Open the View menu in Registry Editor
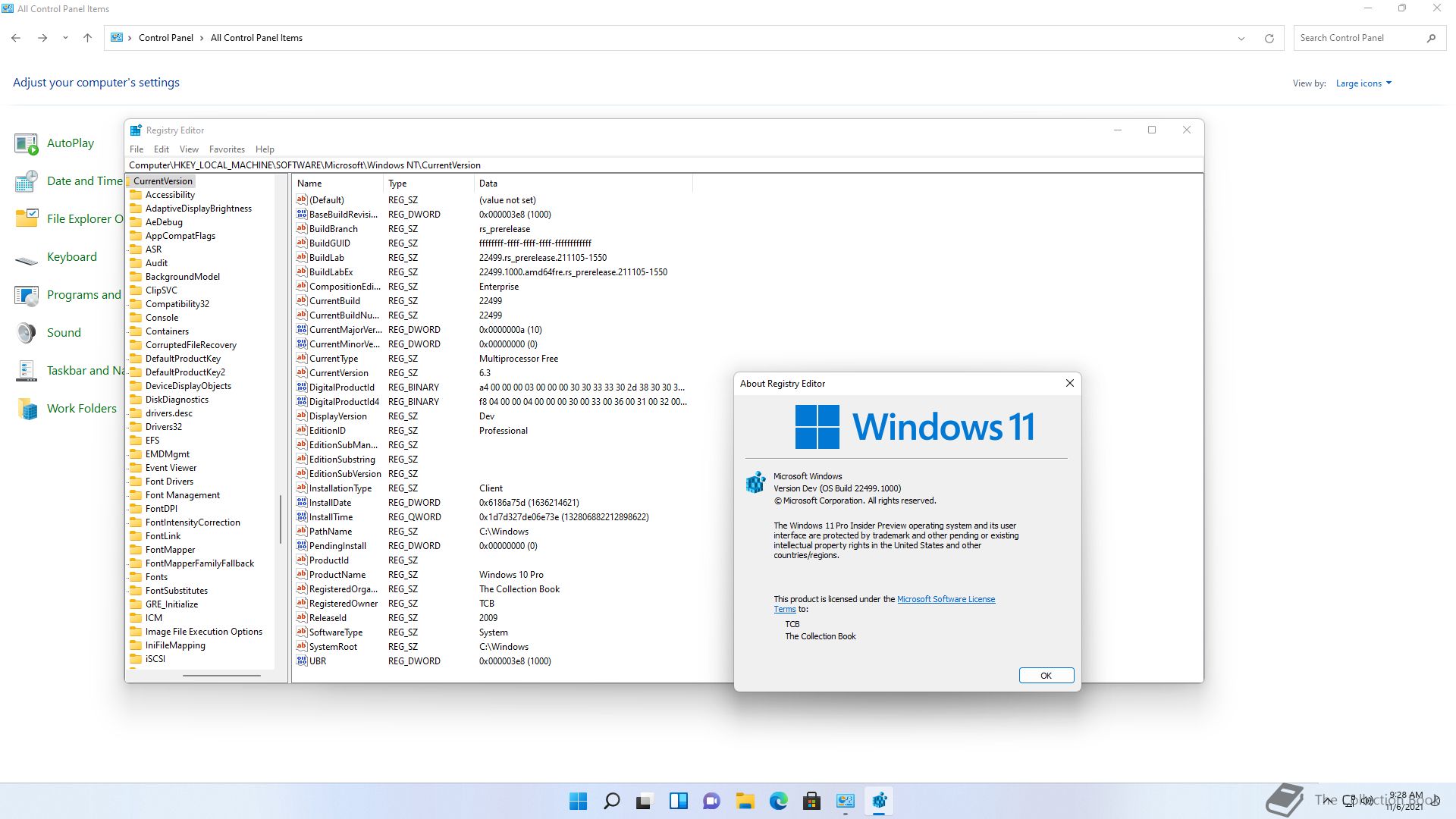1456x819 pixels. (189, 149)
